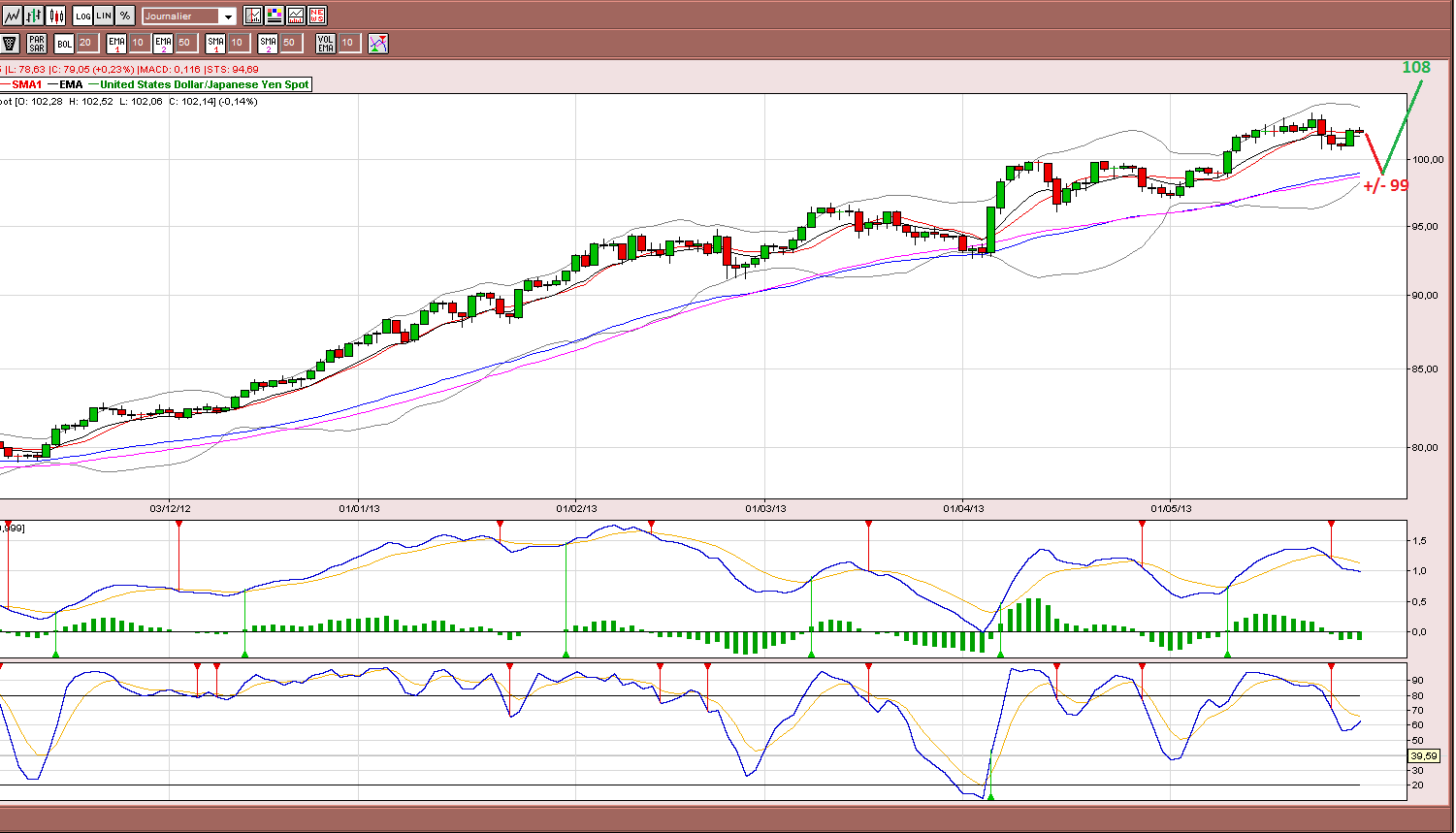The width and height of the screenshot is (1456, 833).
Task: Click the 80,00 price axis label
Action: click(x=1426, y=448)
